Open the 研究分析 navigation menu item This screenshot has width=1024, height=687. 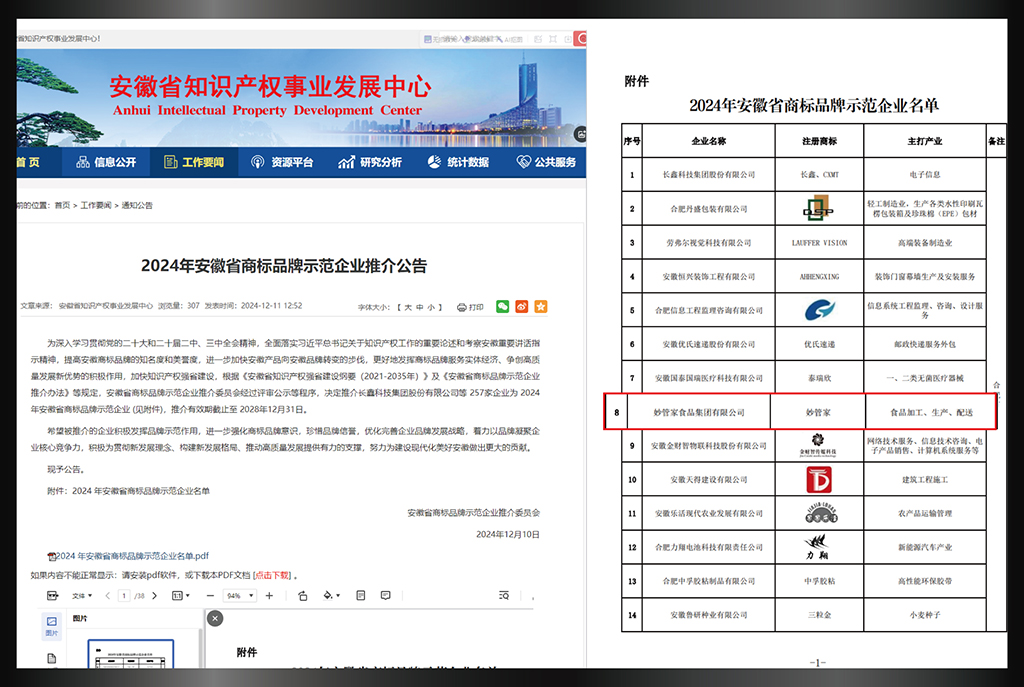[370, 162]
